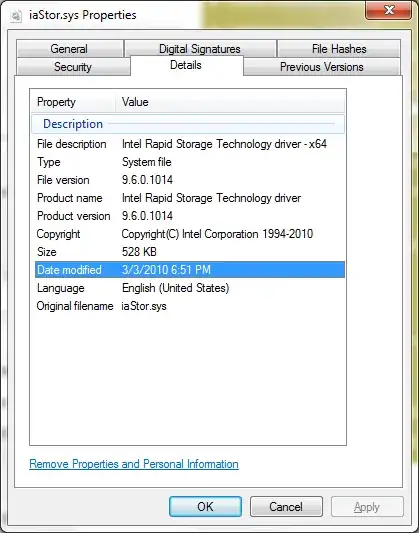Switch to the Security tab

click(x=73, y=67)
